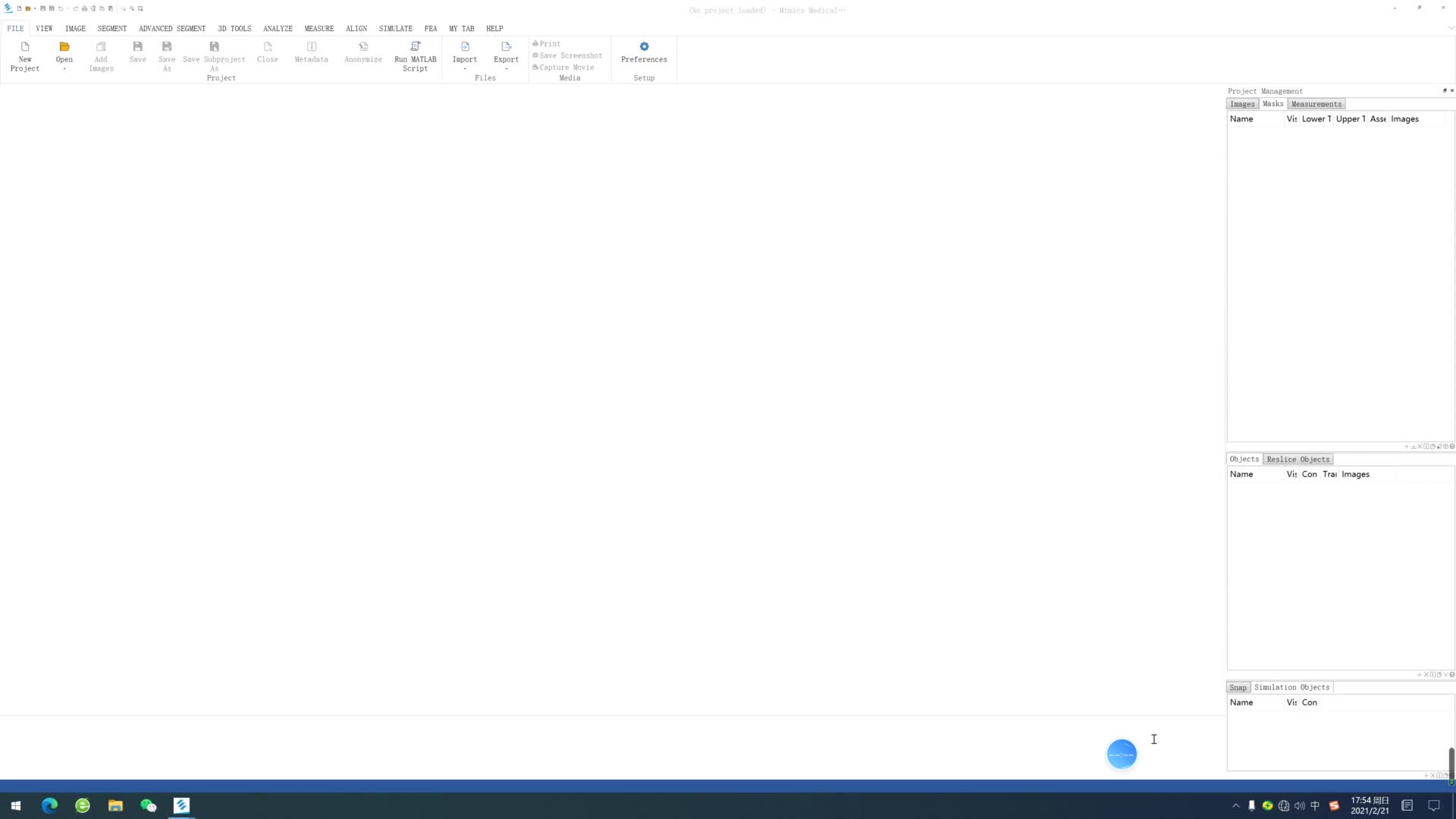Click the quick-access zoom-to-fit icon
Screen dimensions: 1456x819
[140, 8]
